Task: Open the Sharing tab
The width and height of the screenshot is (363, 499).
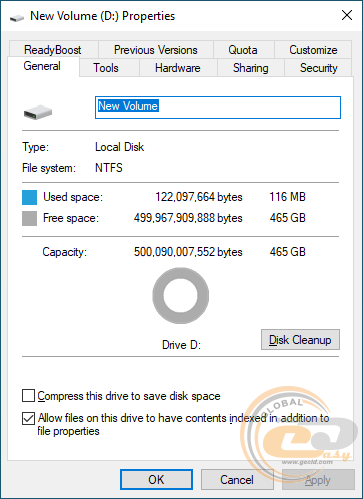Action: 251,68
